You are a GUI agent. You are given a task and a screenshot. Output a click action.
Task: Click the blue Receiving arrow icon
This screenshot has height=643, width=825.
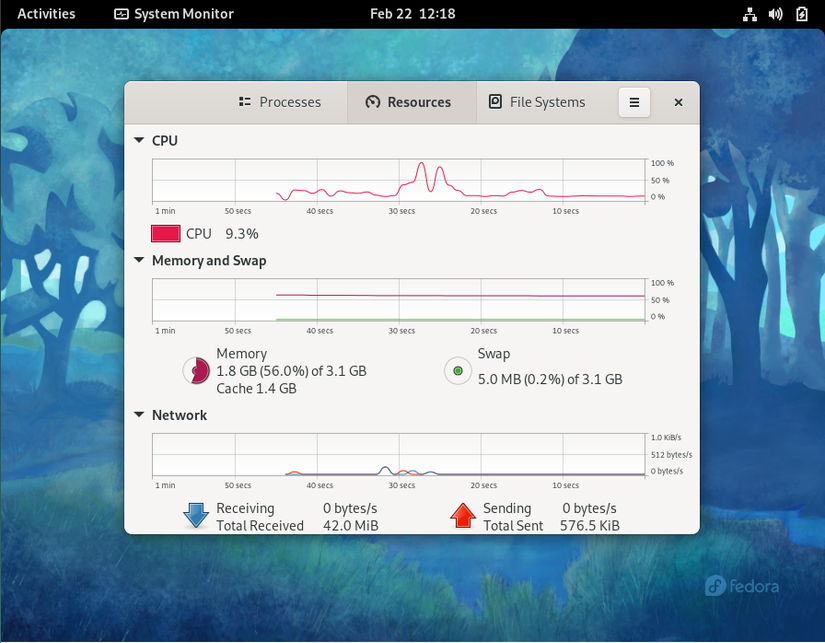[x=196, y=516]
